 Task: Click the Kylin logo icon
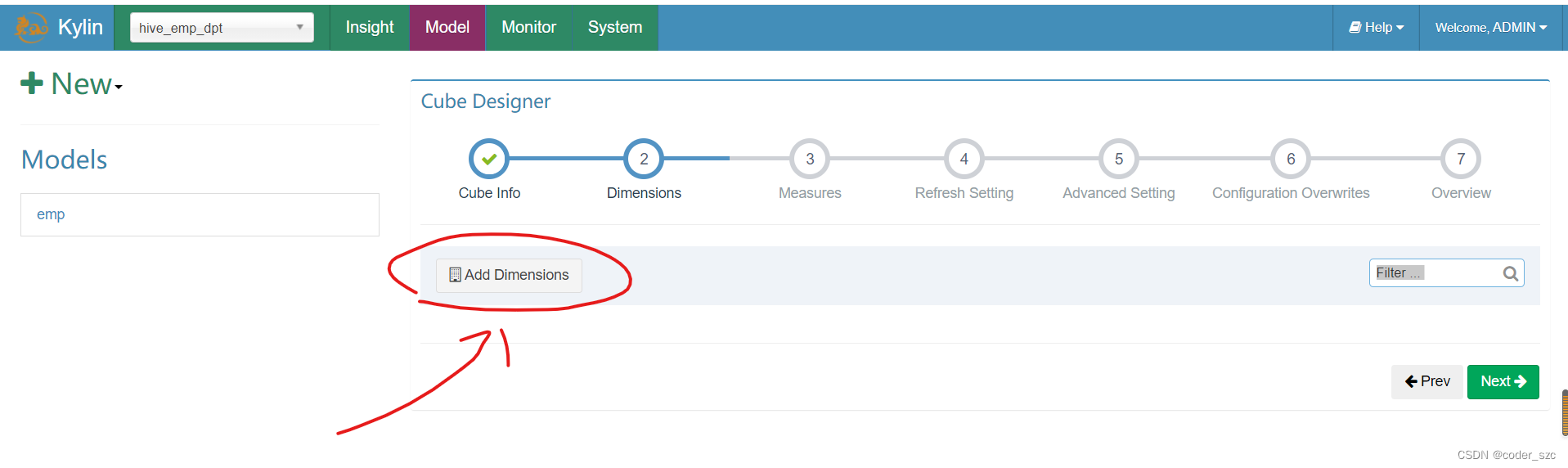32,27
